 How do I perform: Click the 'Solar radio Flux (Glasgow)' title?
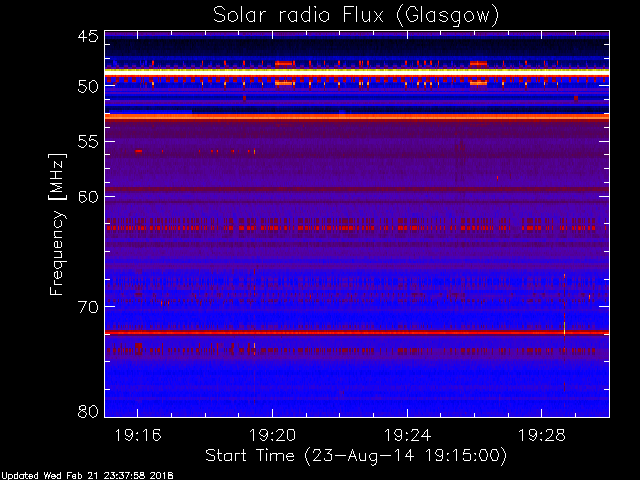point(356,16)
